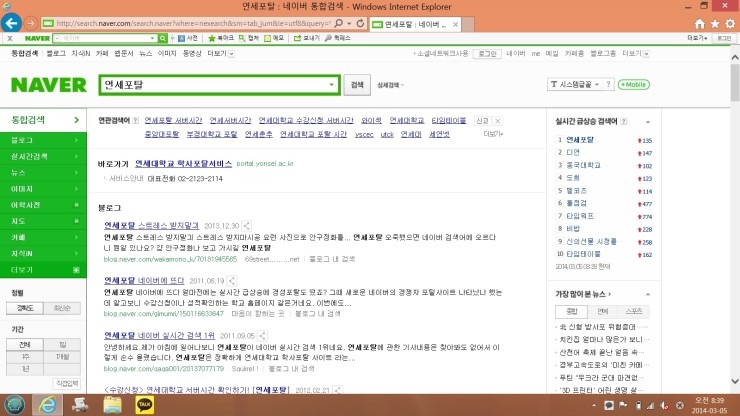740x416 pixels.
Task: Click share icon beside 실시간 검색 1위 post
Action: 262,336
